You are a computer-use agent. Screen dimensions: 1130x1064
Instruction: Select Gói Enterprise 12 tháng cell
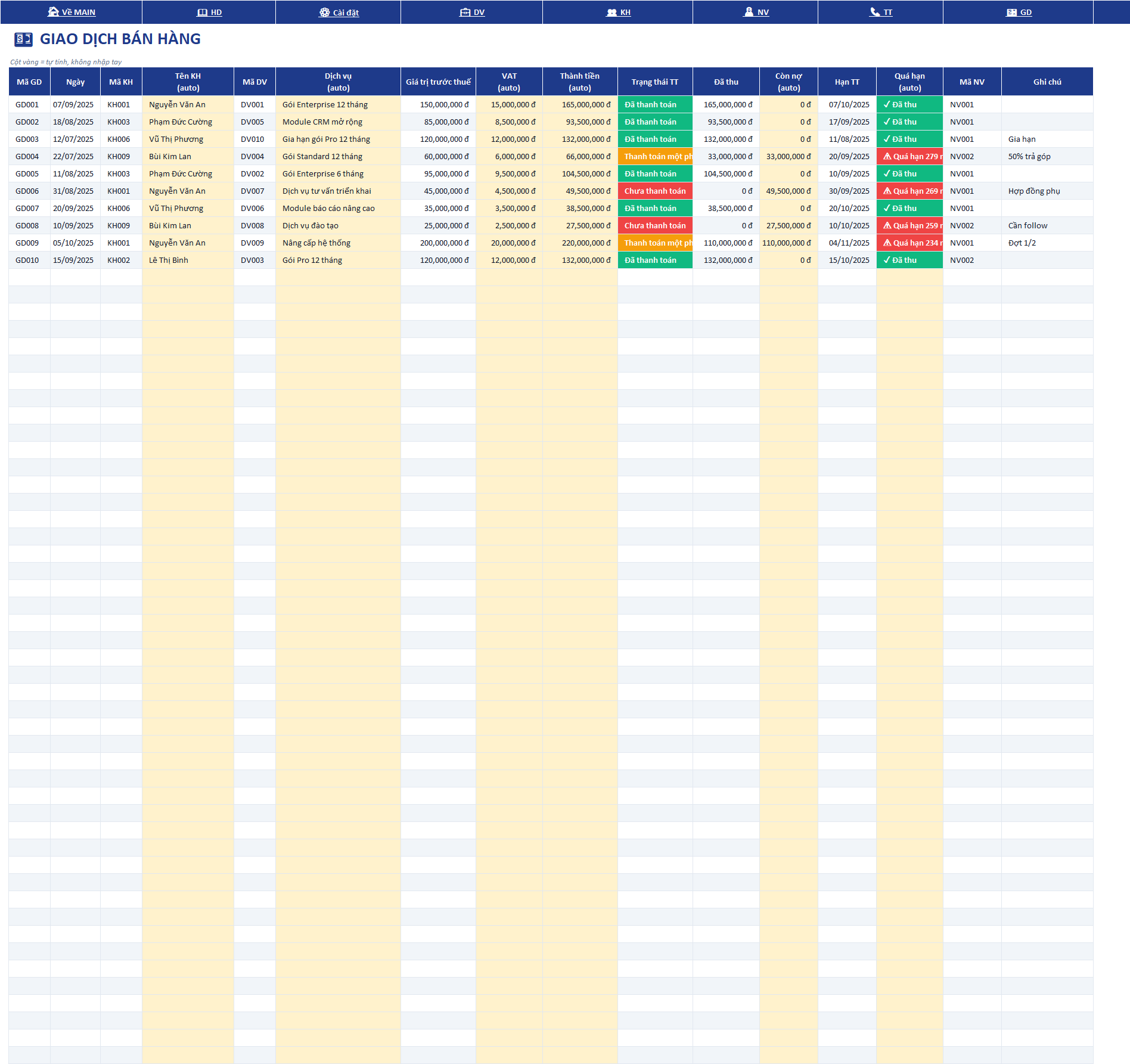(339, 104)
